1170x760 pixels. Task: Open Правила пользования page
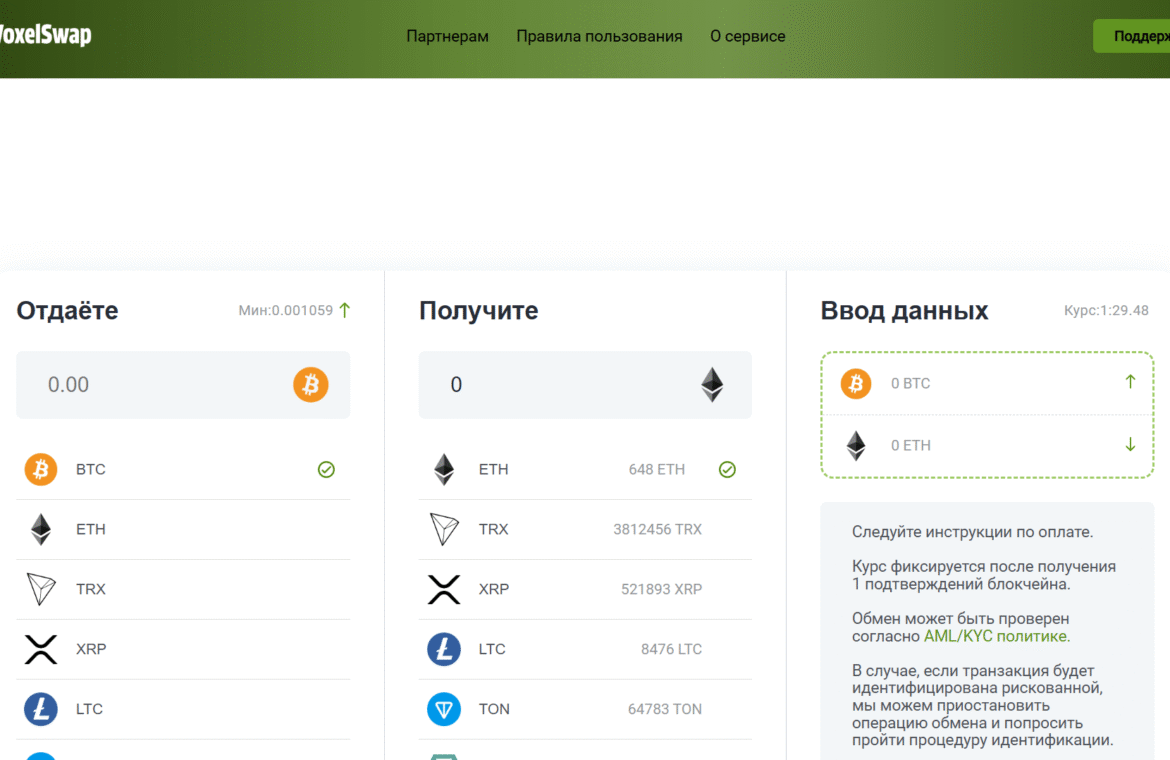click(599, 36)
